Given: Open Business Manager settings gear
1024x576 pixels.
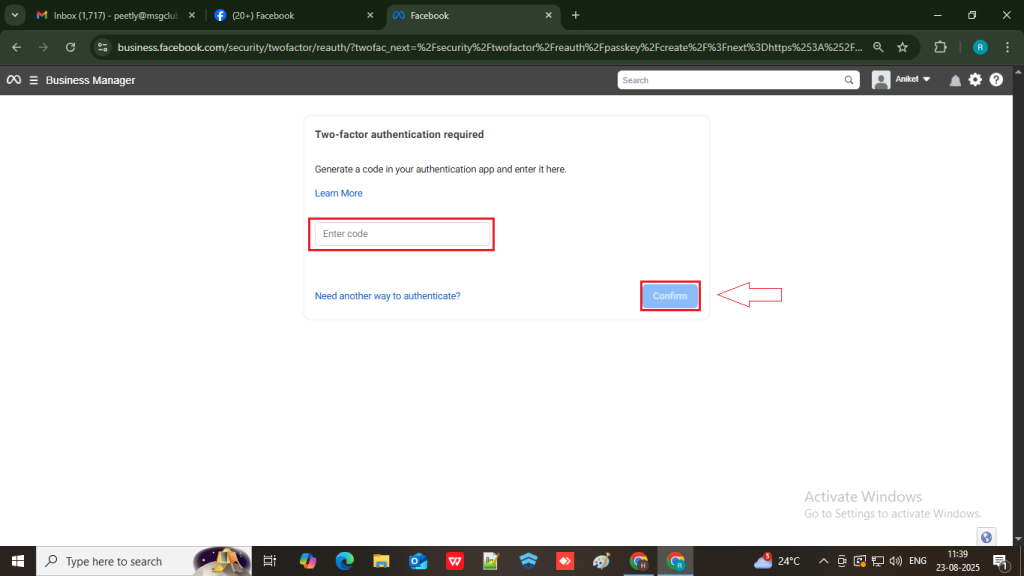Looking at the screenshot, I should [x=975, y=80].
